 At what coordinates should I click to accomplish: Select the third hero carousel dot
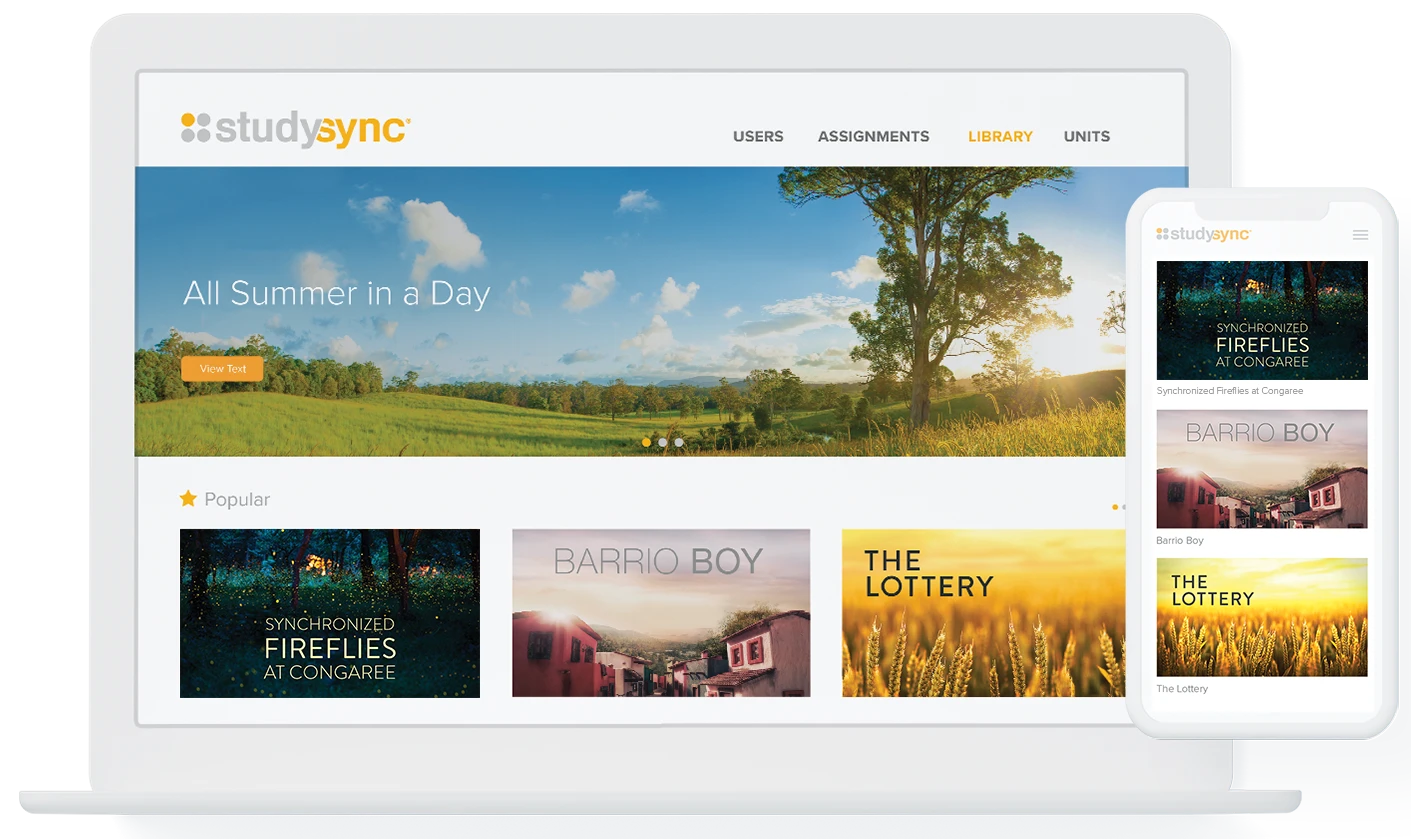click(679, 442)
